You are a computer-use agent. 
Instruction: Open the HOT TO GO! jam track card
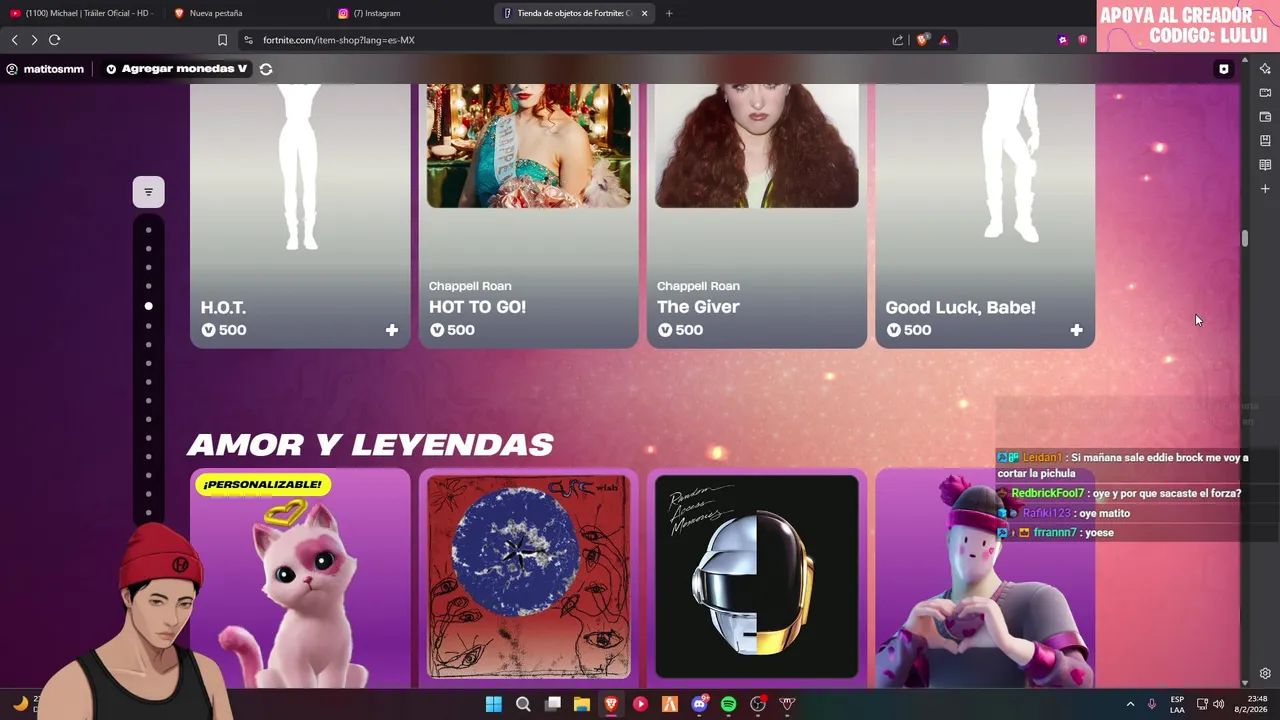528,215
